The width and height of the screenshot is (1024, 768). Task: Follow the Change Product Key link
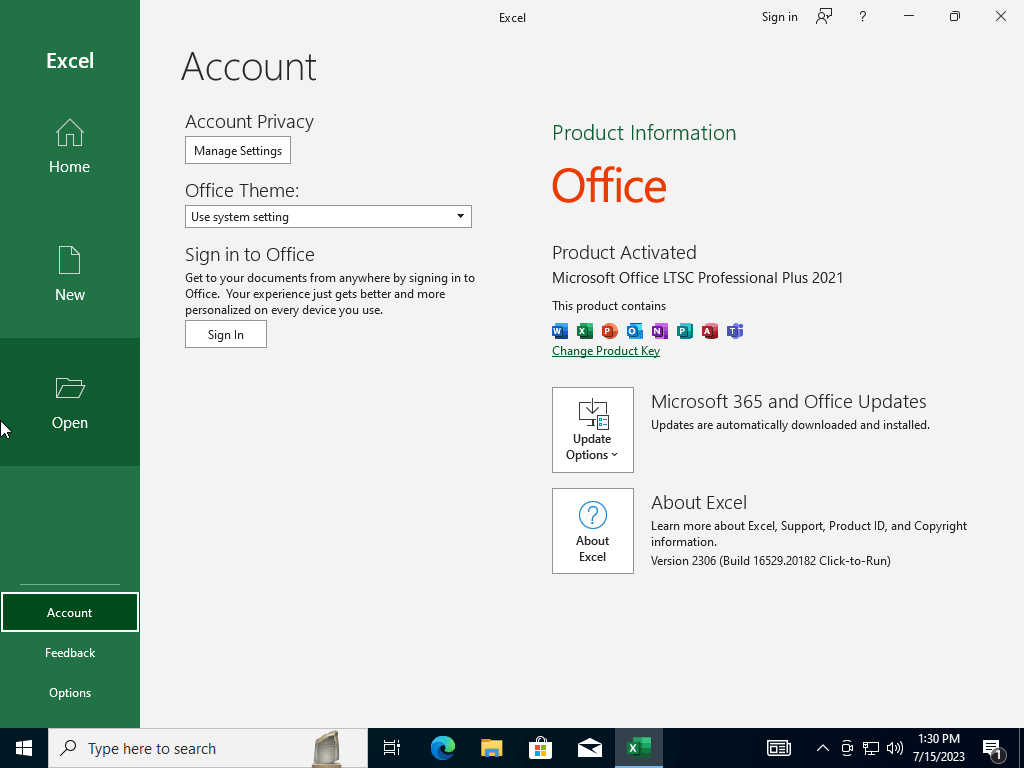click(606, 351)
